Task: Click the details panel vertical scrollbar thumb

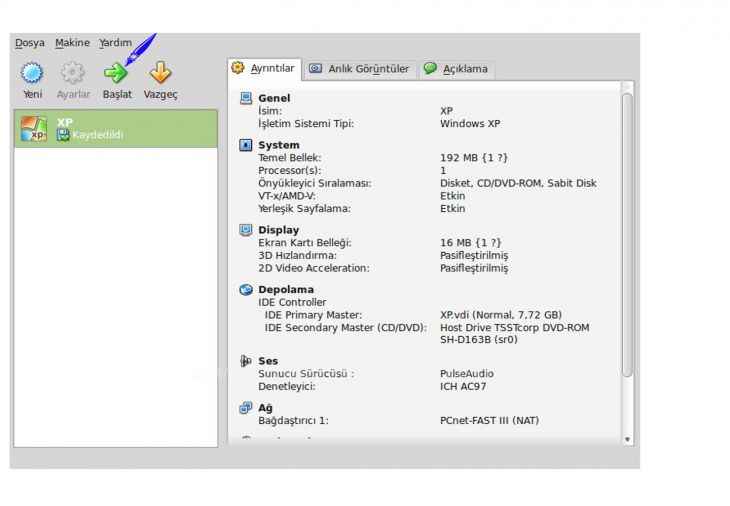Action: tap(627, 235)
